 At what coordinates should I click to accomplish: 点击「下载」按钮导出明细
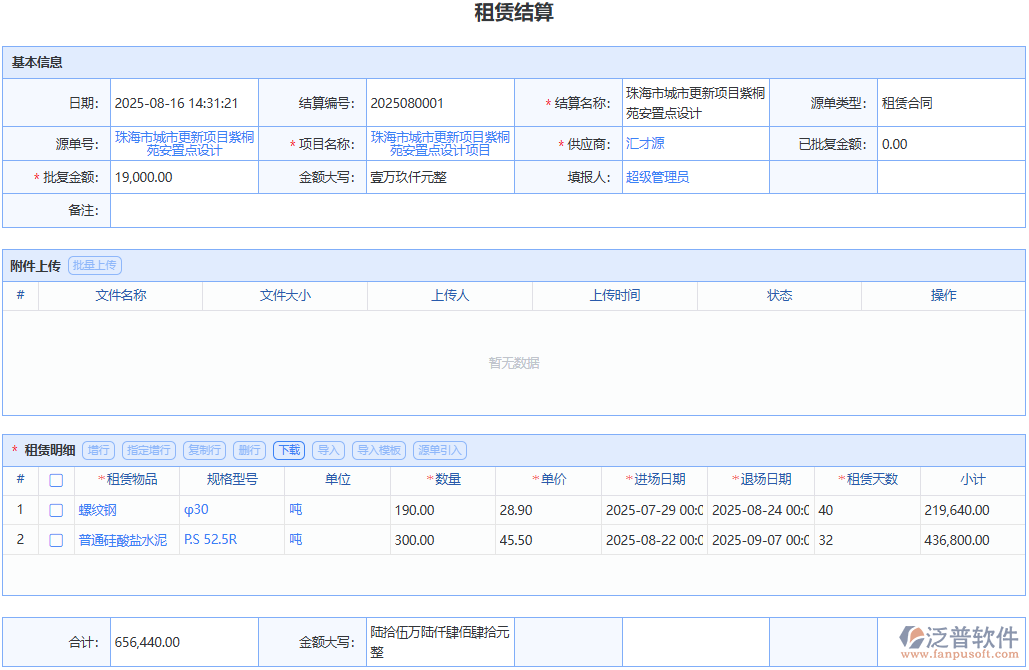(288, 450)
